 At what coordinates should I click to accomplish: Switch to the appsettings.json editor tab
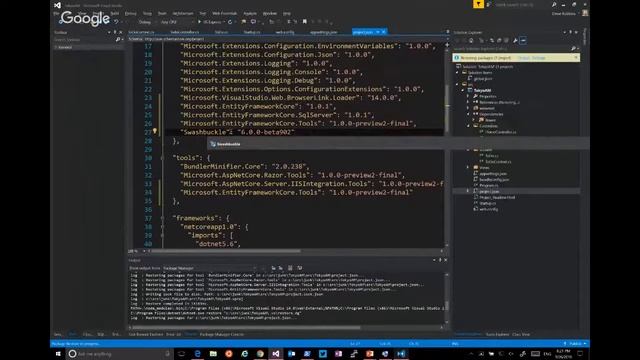coord(324,32)
